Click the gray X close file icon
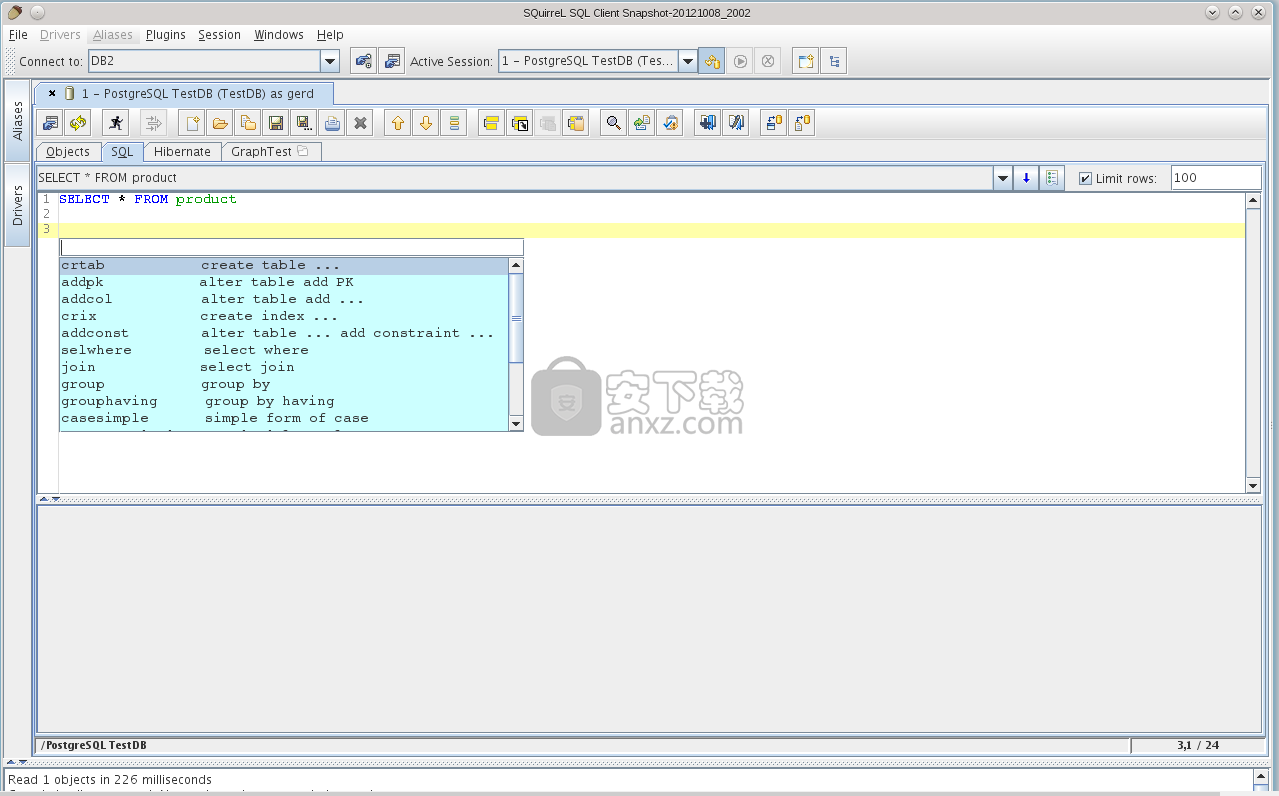The width and height of the screenshot is (1279, 796). coord(361,123)
